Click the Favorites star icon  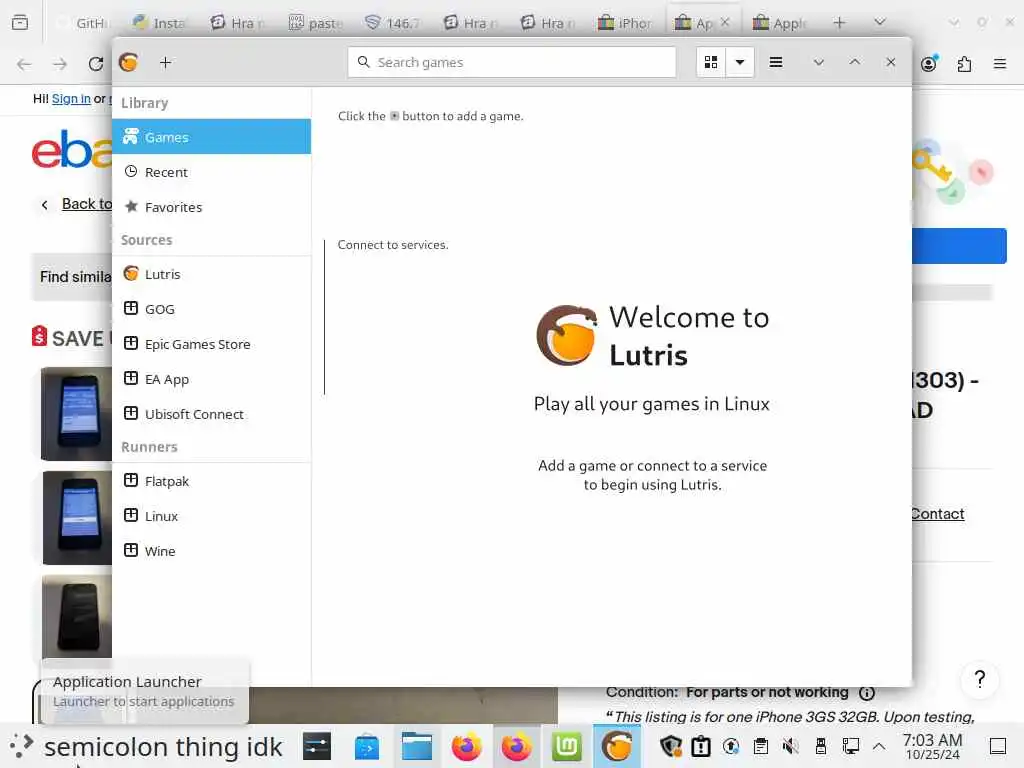point(131,206)
